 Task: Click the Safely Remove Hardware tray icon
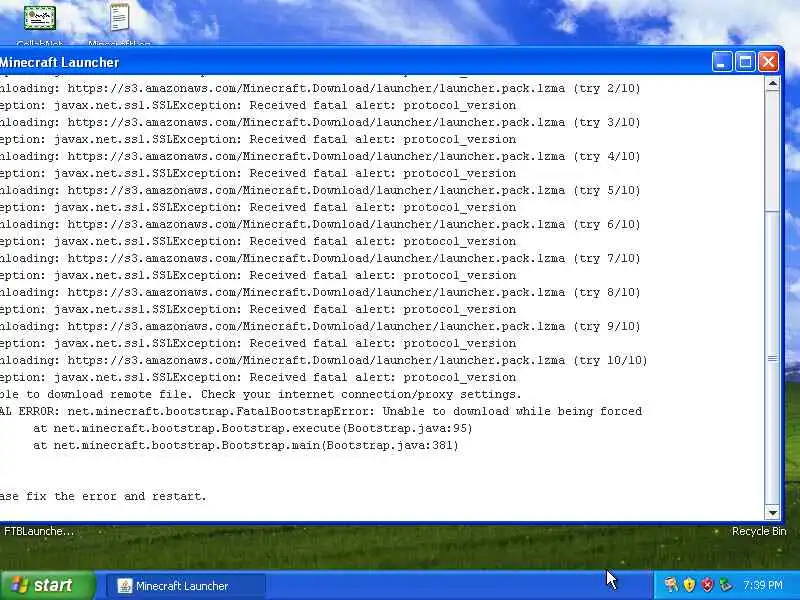(x=726, y=585)
